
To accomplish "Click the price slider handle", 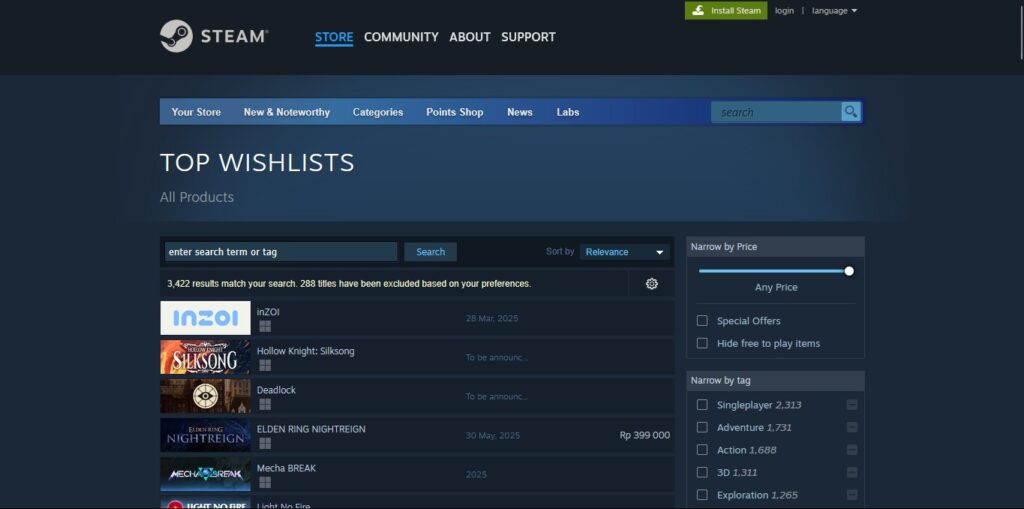I will tap(848, 271).
